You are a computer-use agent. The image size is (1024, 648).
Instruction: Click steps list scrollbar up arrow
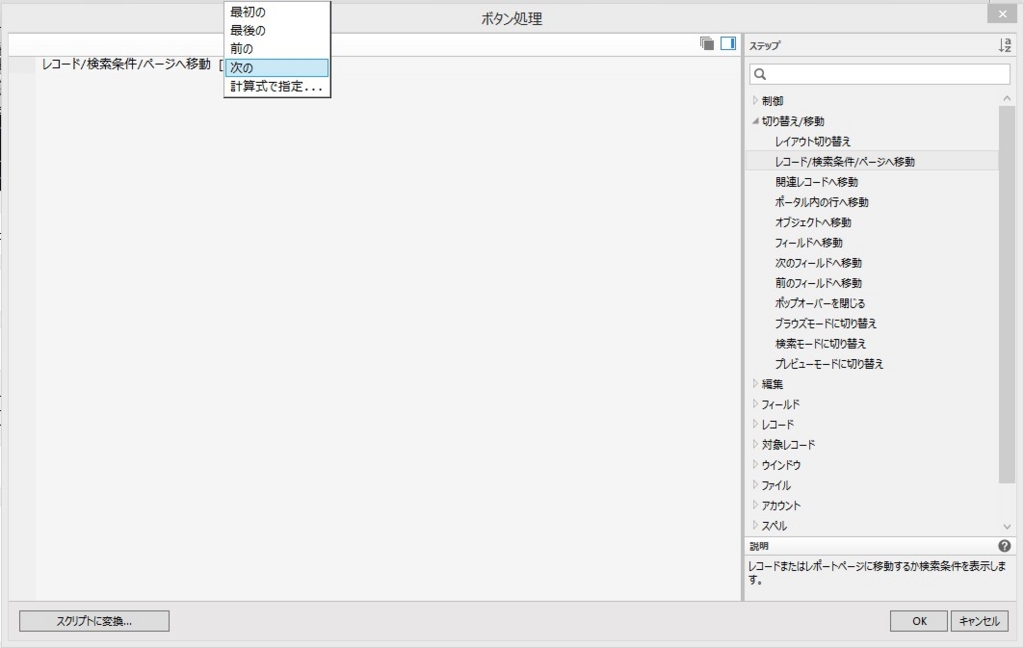point(1007,99)
